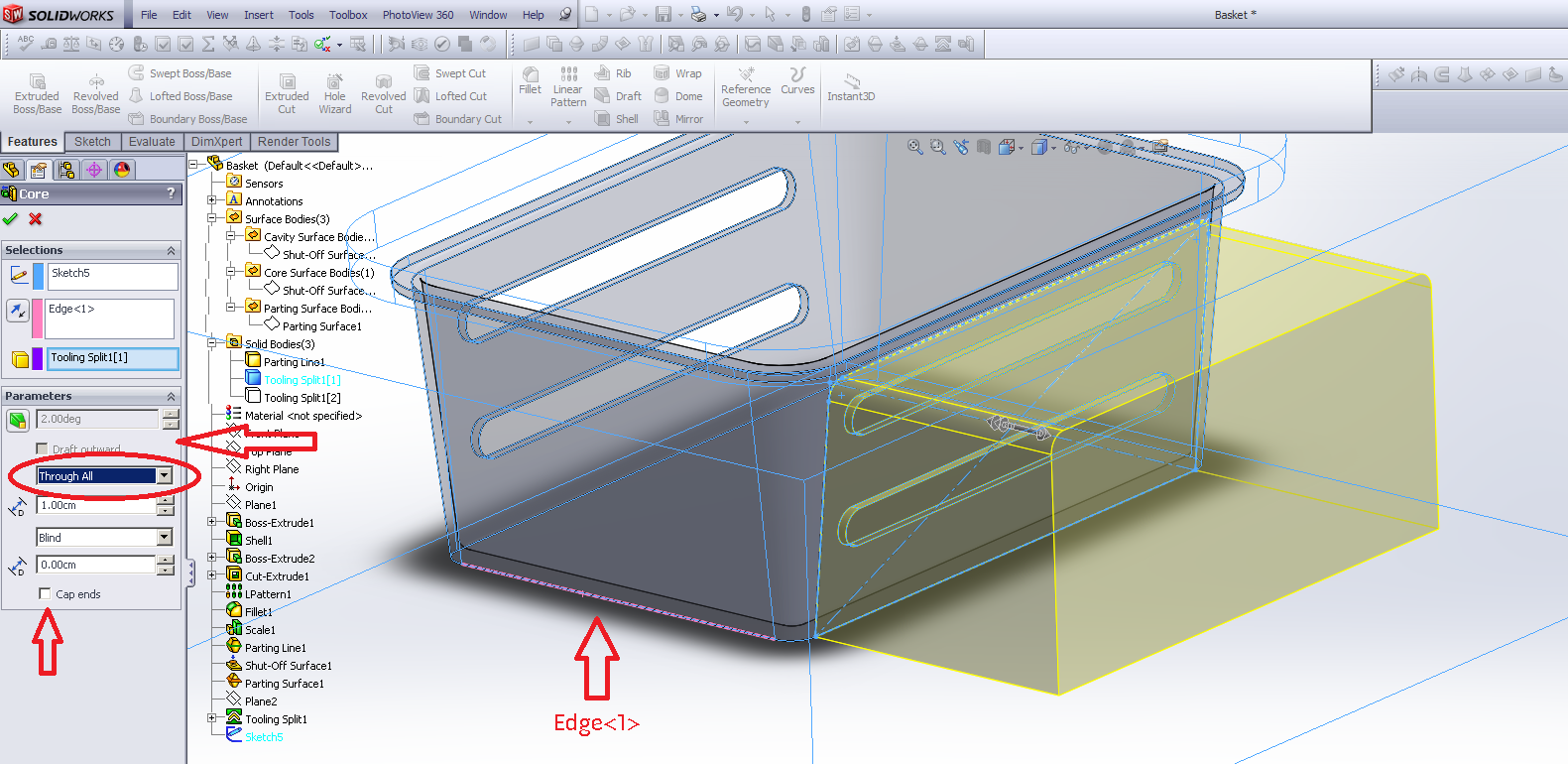Click the Draft feature tool
The image size is (1568, 764).
(618, 96)
